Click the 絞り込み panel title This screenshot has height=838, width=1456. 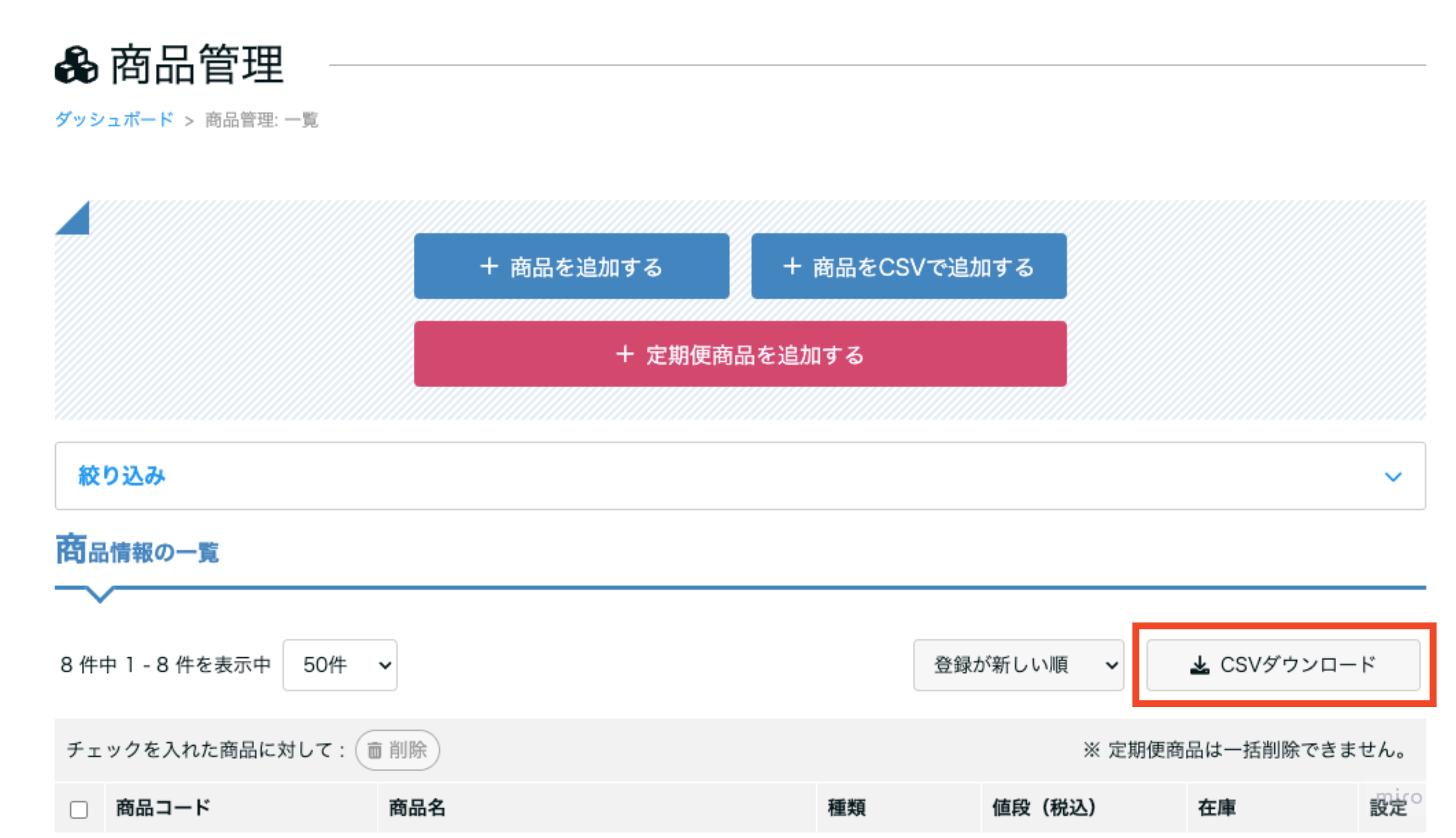tap(122, 476)
